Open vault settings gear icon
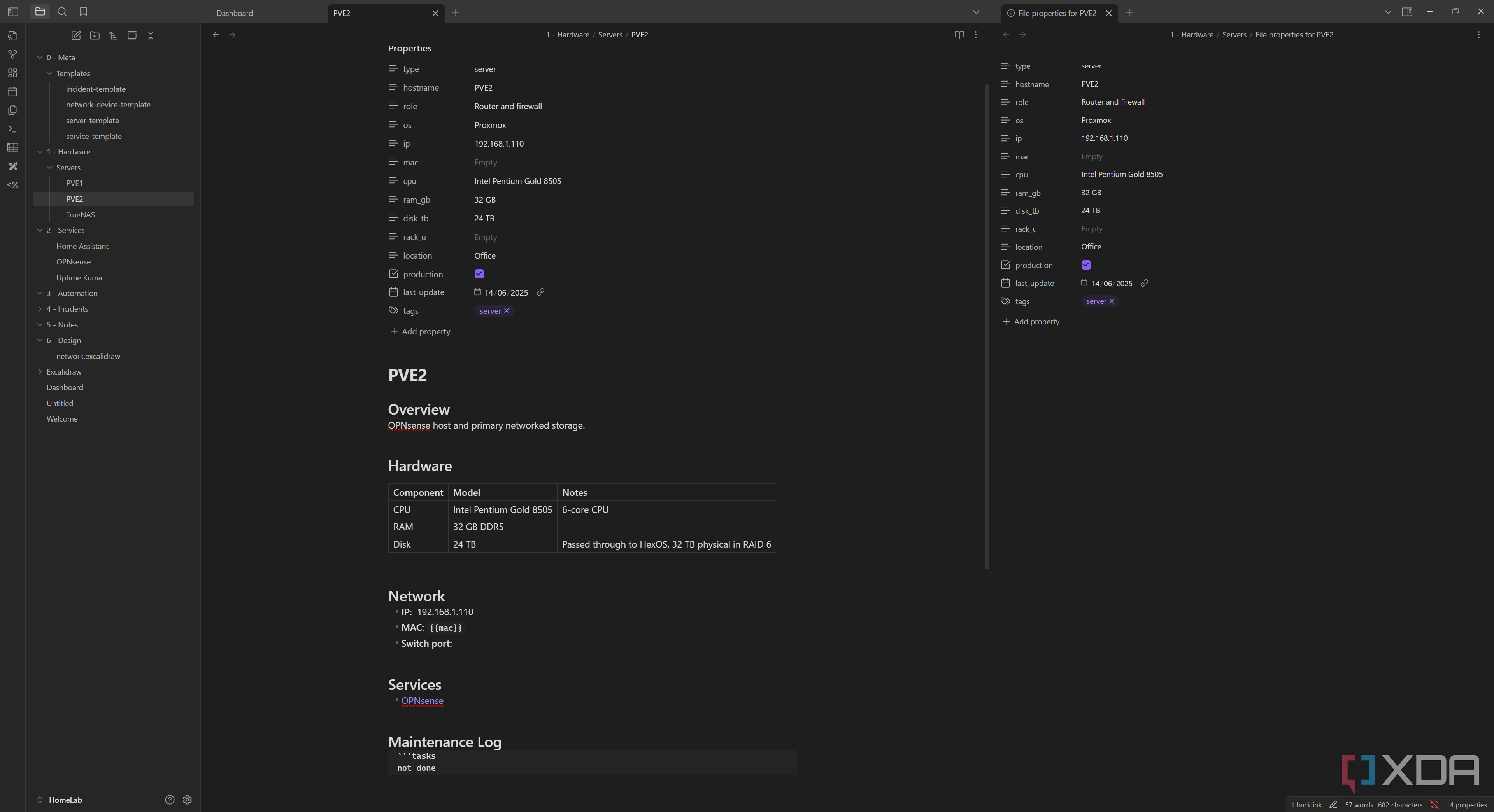This screenshot has height=812, width=1494. point(187,800)
